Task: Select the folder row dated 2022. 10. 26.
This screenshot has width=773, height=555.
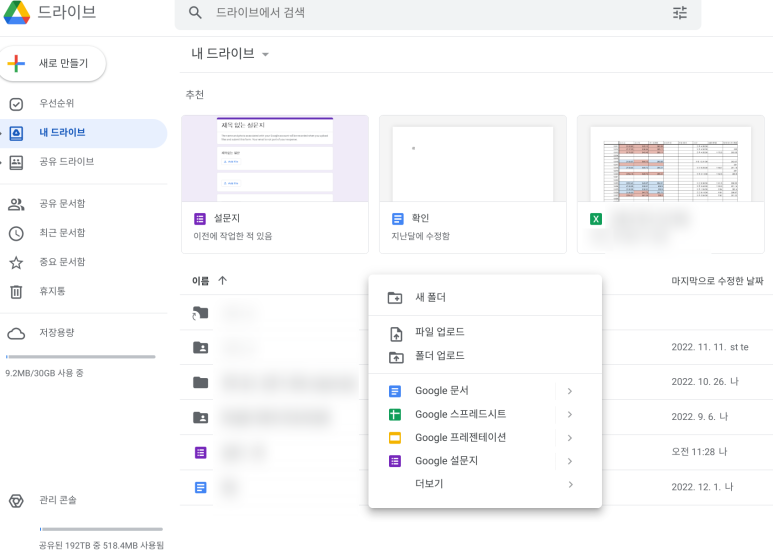Action: pos(476,382)
